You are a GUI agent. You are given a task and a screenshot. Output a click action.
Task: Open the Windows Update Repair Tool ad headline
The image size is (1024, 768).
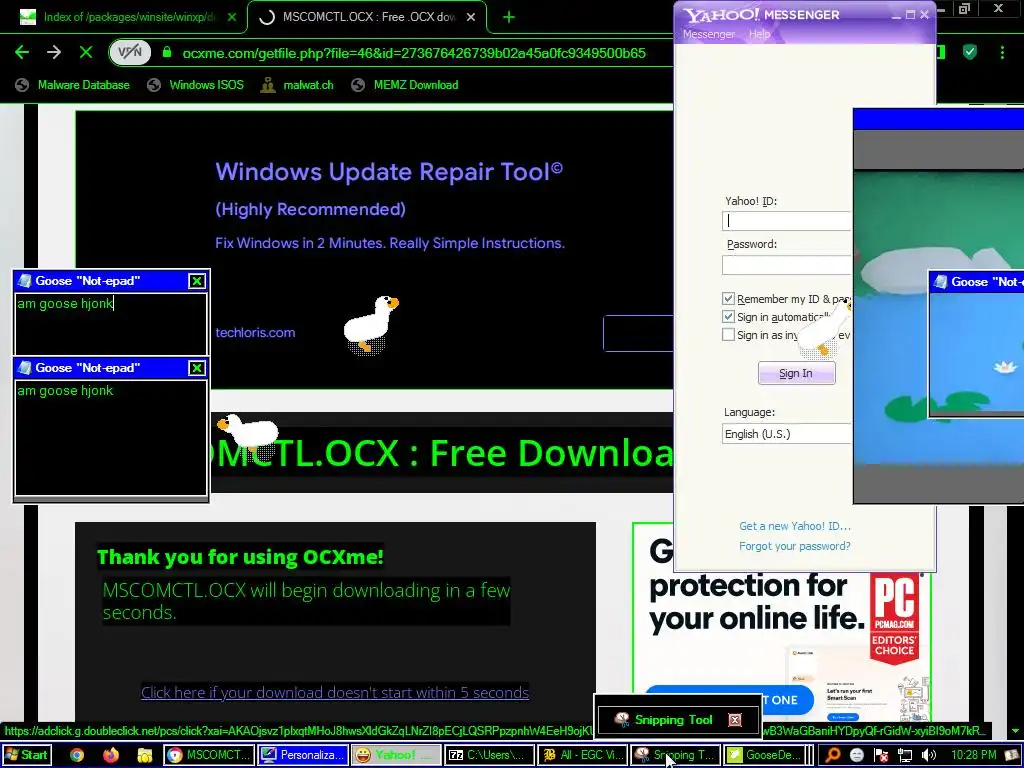pos(389,172)
